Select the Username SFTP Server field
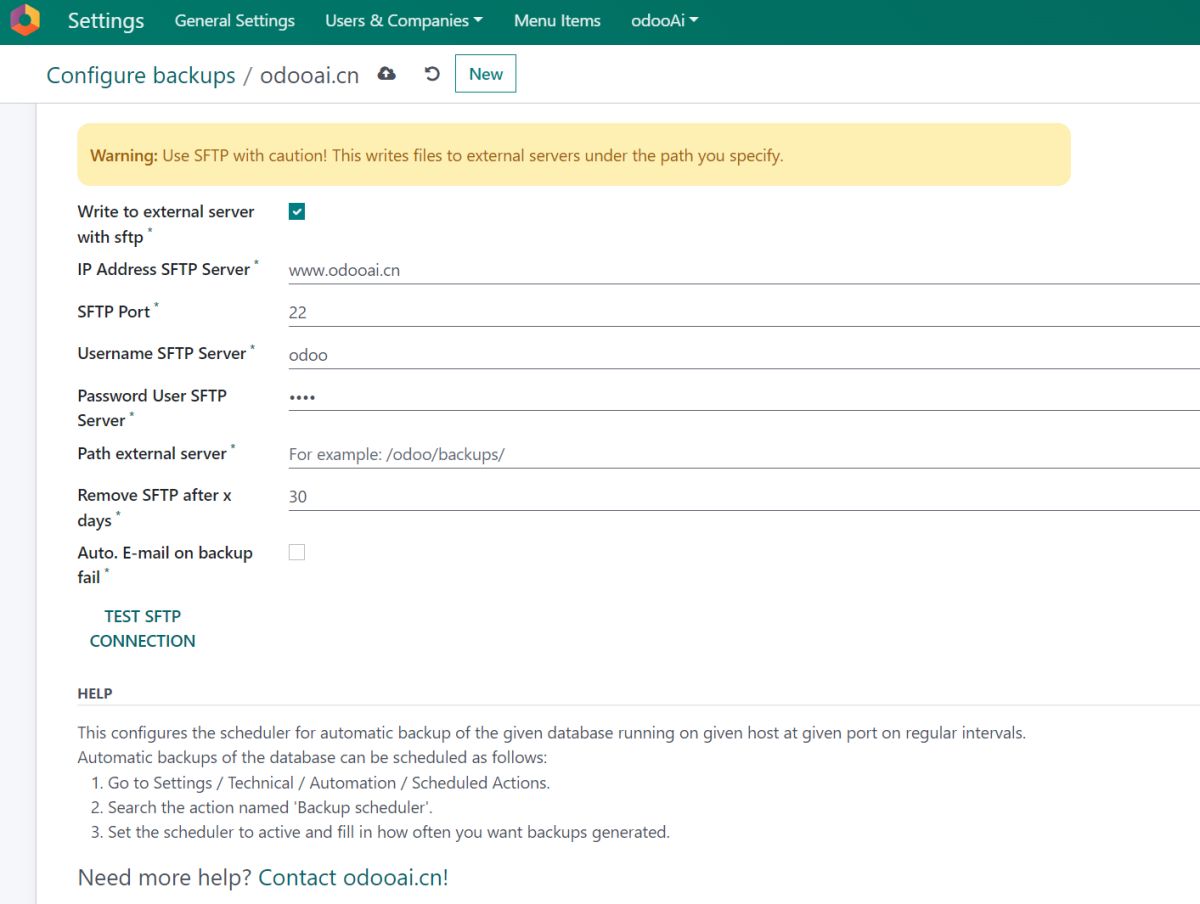This screenshot has width=1200, height=904. [740, 354]
